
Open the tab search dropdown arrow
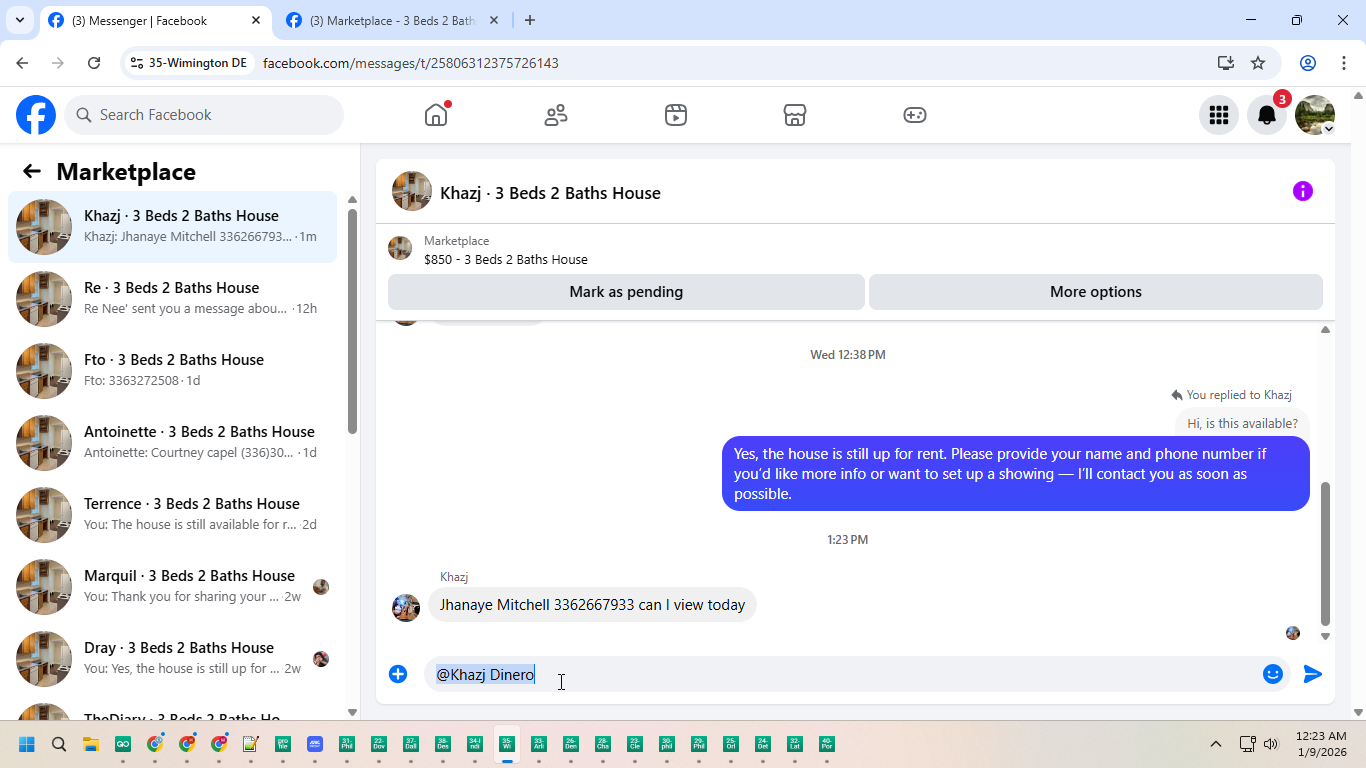[20, 20]
